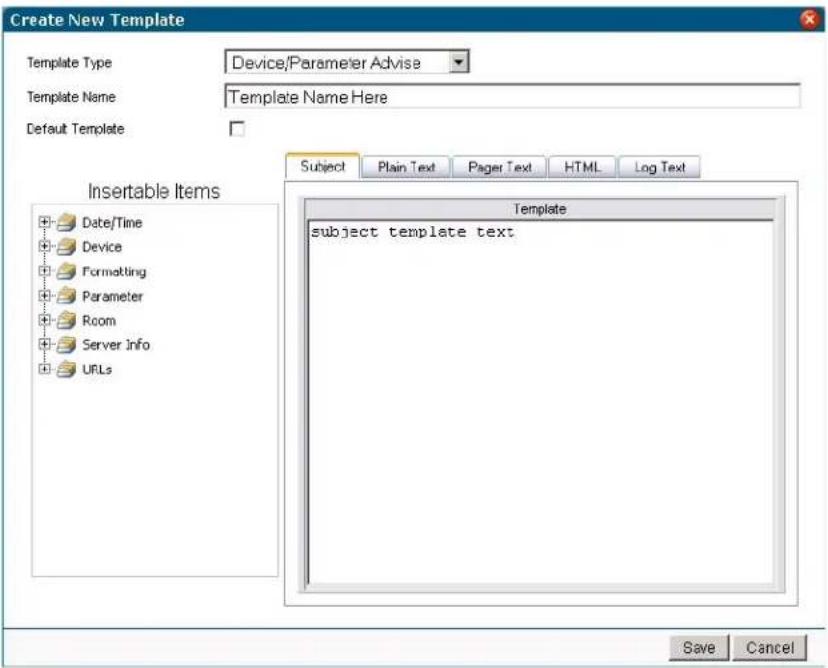Viewport: 828px width, 668px height.
Task: Select the Formatting label in tree
Action: (114, 271)
